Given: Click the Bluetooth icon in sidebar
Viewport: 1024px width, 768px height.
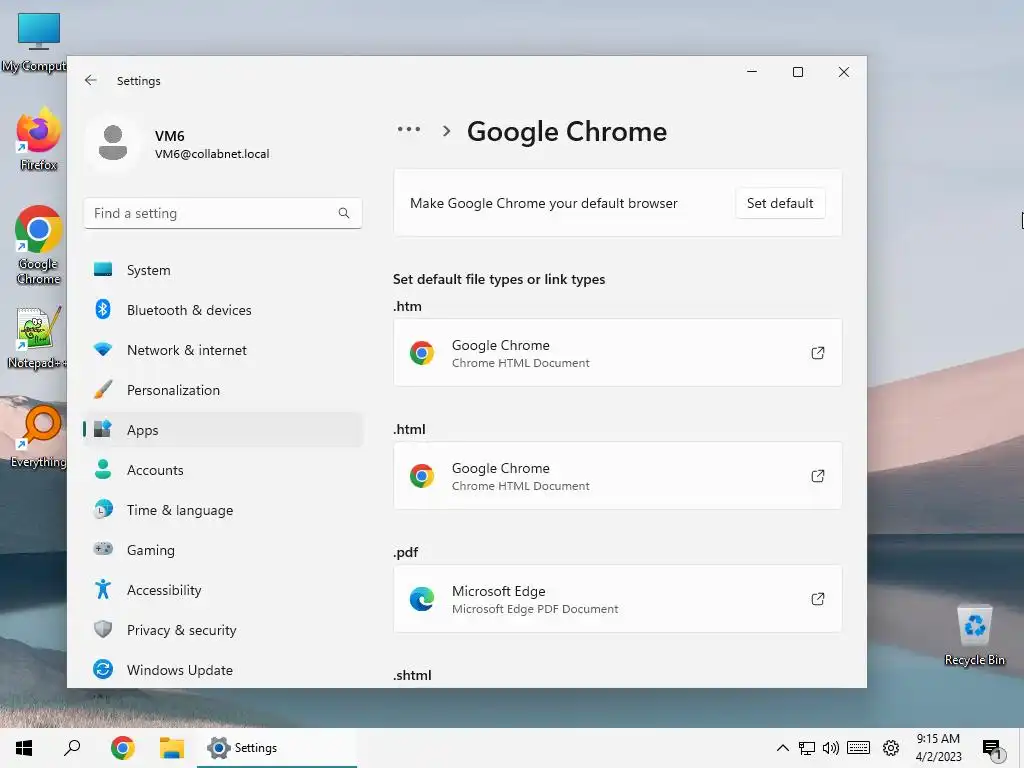Looking at the screenshot, I should (x=103, y=309).
